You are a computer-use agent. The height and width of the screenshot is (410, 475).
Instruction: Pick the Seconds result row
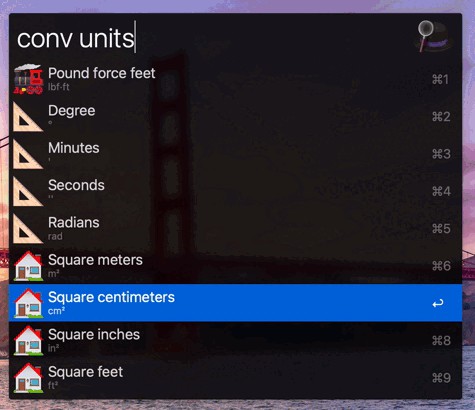235,191
